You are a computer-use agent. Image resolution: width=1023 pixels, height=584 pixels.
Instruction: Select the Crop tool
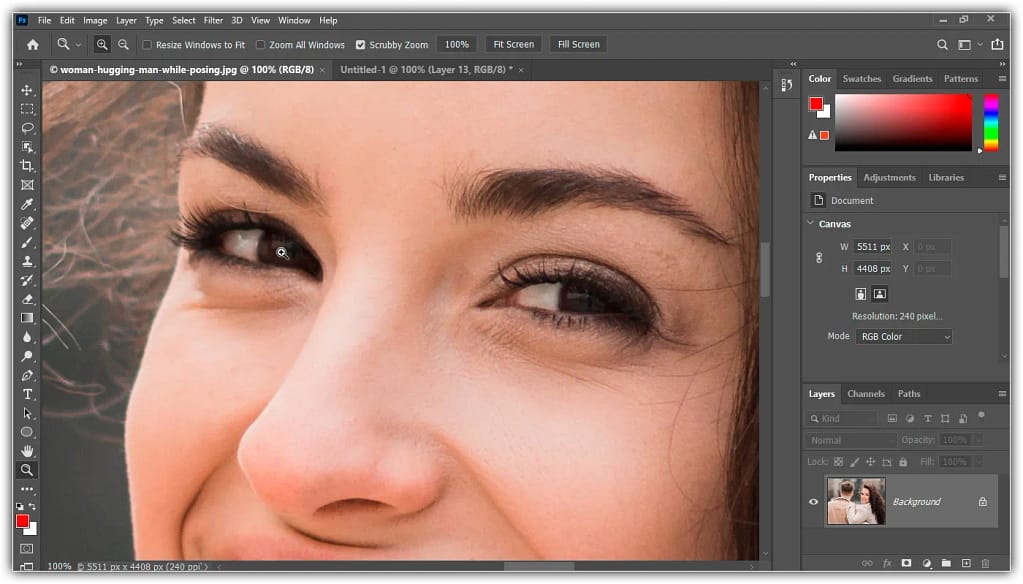[x=27, y=166]
